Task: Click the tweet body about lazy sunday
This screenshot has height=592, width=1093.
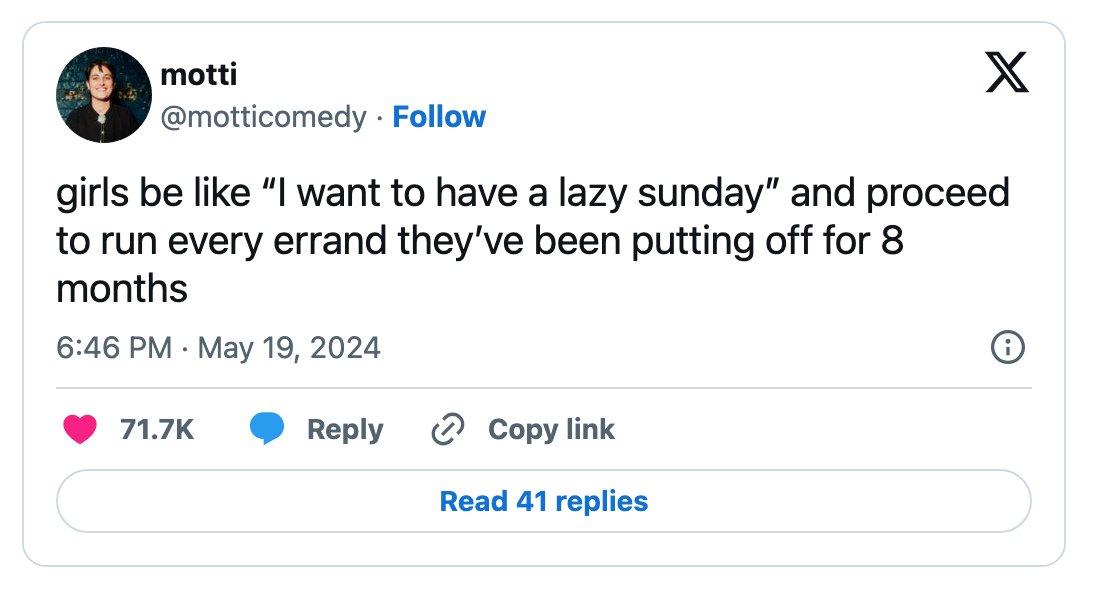Action: [533, 241]
